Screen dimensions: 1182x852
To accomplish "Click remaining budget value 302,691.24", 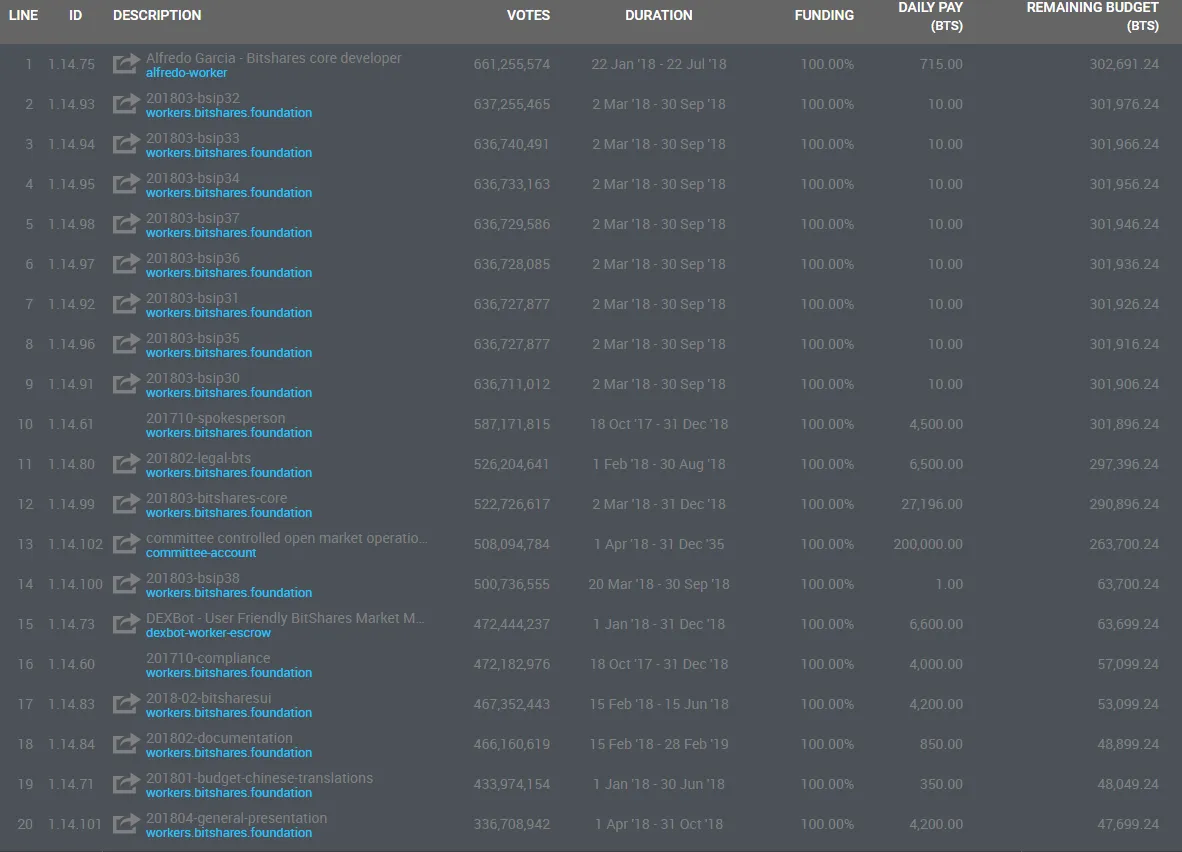I will tap(1124, 65).
